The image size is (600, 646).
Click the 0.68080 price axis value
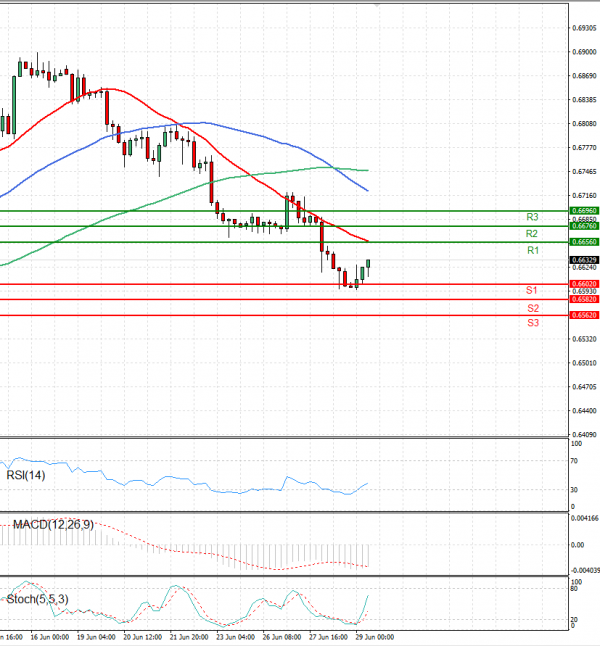coord(584,124)
